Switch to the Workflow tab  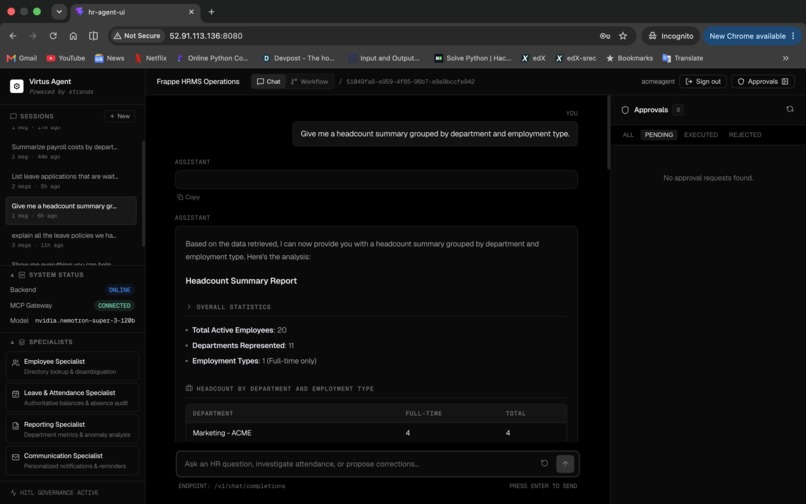pos(309,81)
